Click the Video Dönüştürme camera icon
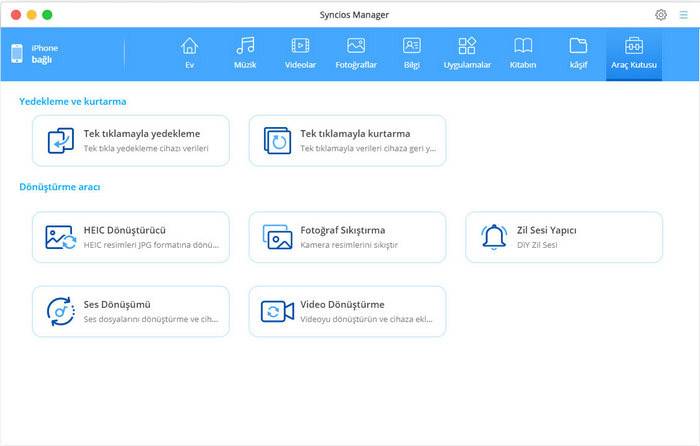Screen dimensions: 700x446 point(277,311)
